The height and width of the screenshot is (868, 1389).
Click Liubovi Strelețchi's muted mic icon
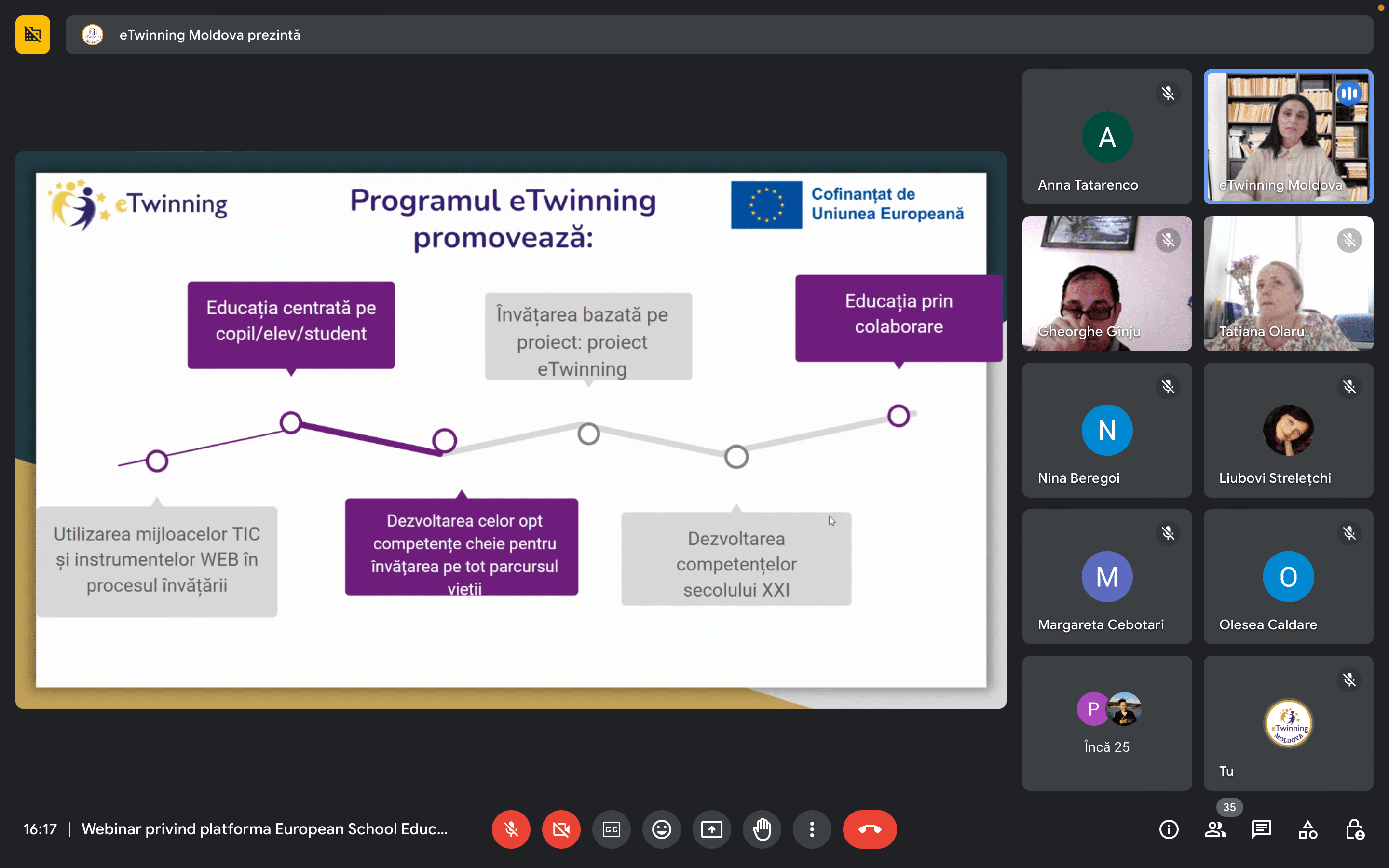(1349, 386)
